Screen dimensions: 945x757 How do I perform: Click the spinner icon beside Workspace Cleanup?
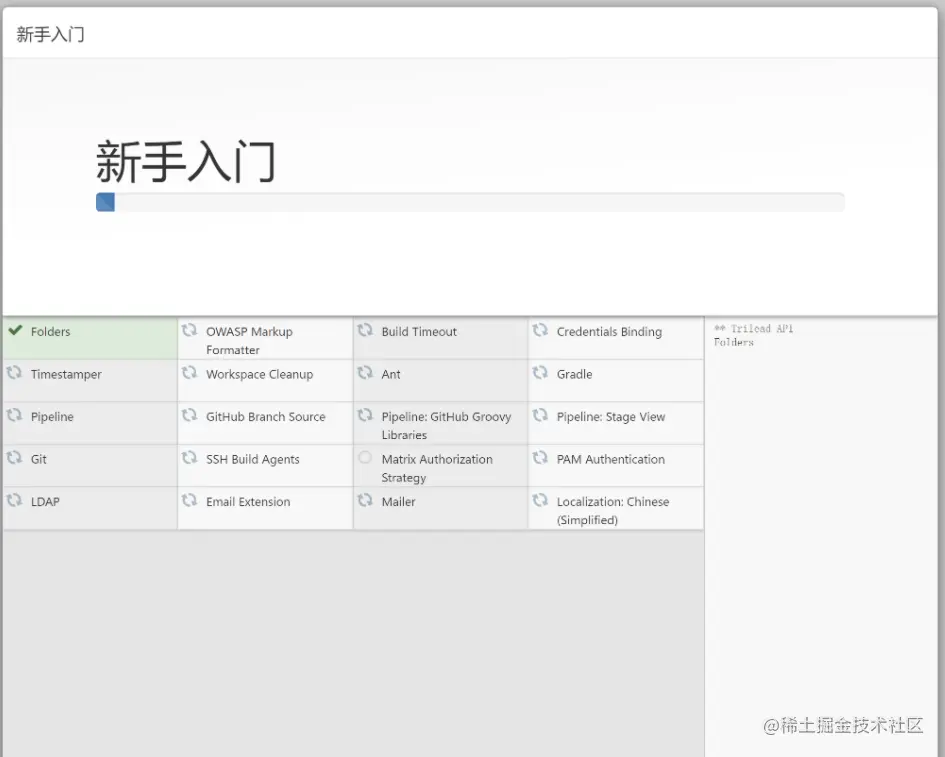pos(189,372)
